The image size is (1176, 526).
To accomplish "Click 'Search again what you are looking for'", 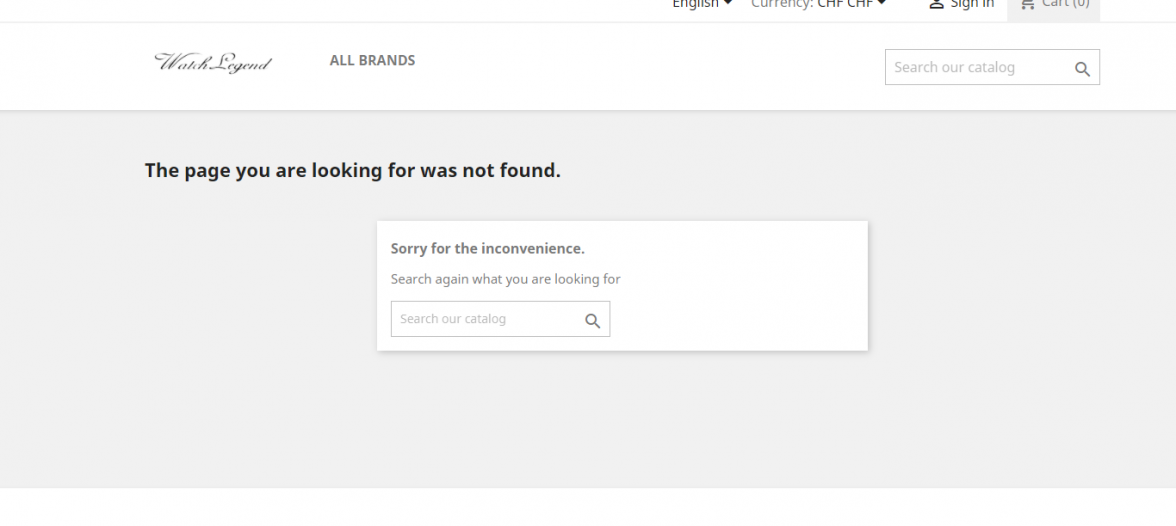I will pos(505,279).
